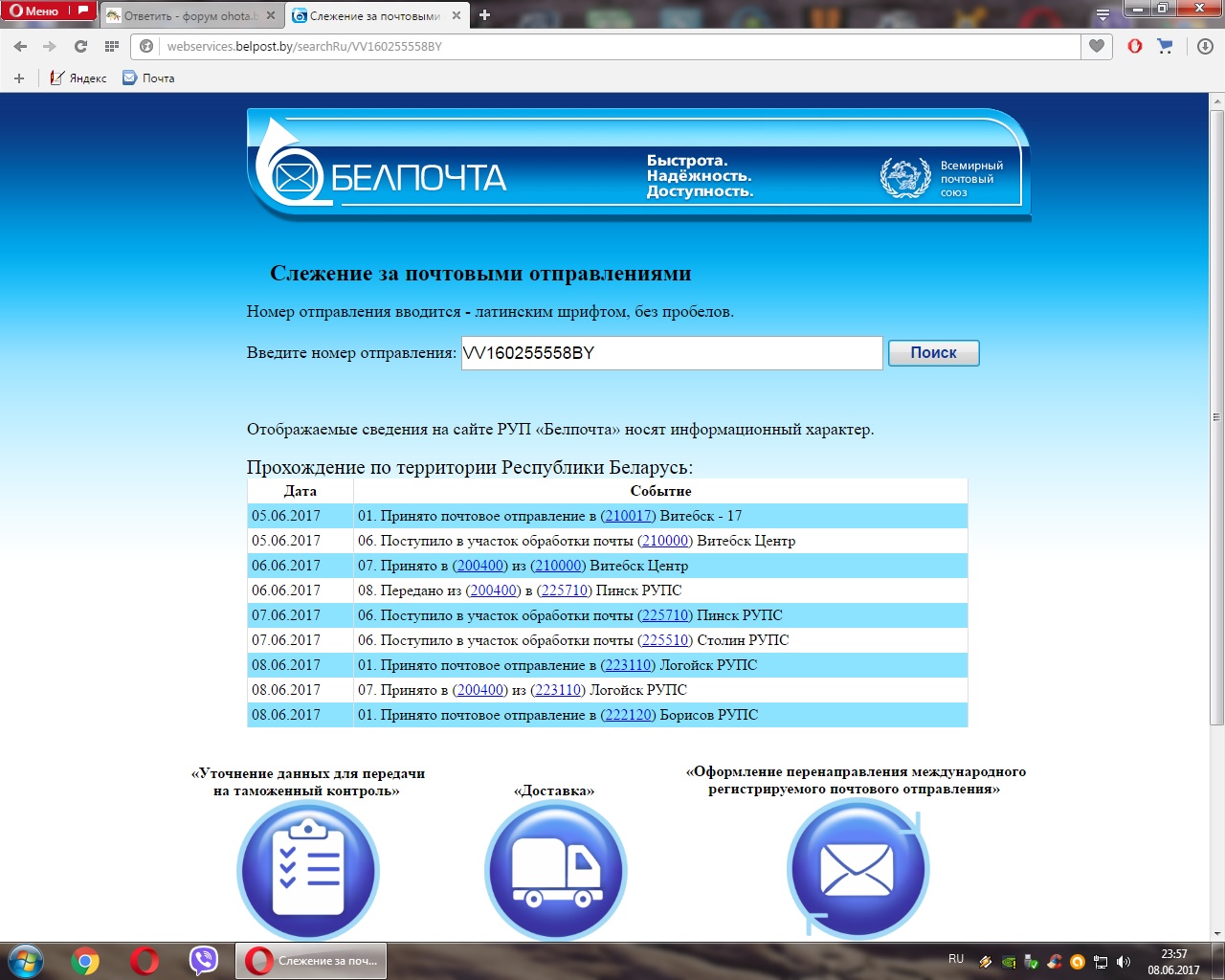The image size is (1225, 980).
Task: Click the RU language indicator in system tray
Action: (x=956, y=959)
